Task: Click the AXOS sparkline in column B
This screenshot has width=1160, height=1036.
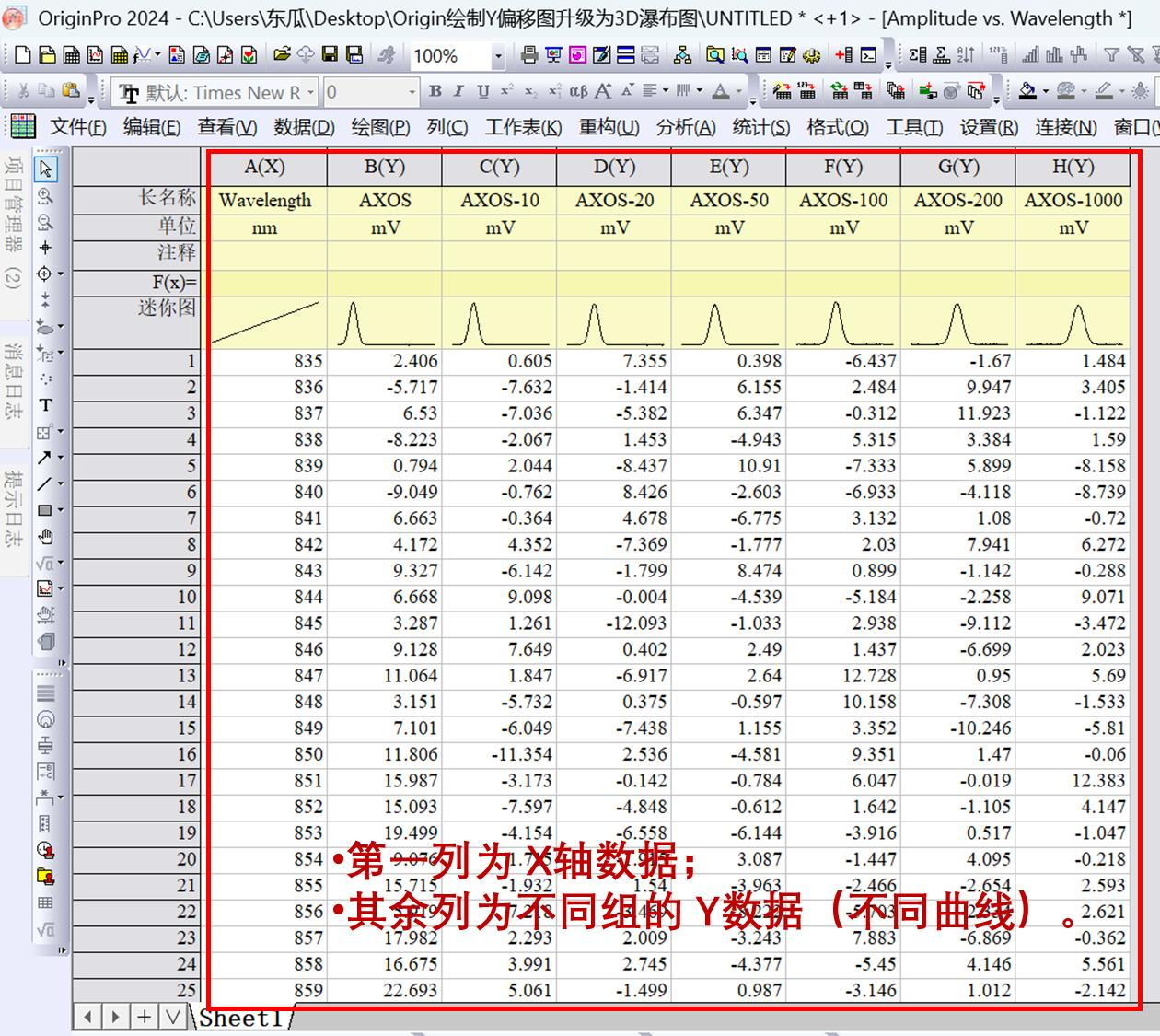Action: (x=385, y=322)
